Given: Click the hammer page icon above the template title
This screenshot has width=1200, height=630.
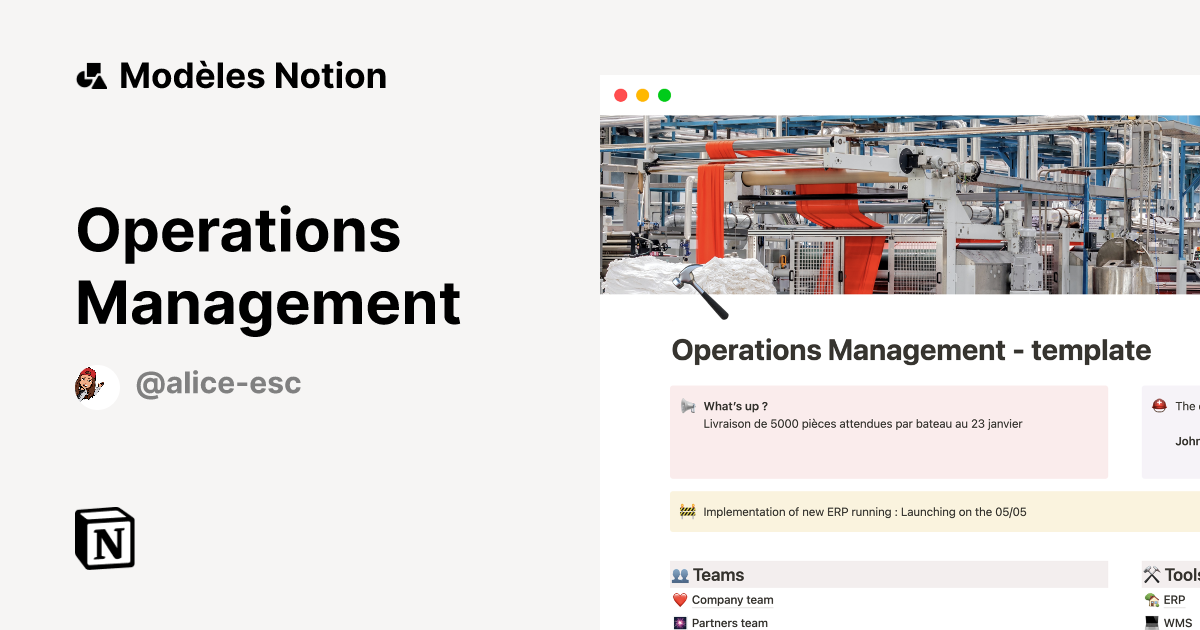Looking at the screenshot, I should 700,292.
